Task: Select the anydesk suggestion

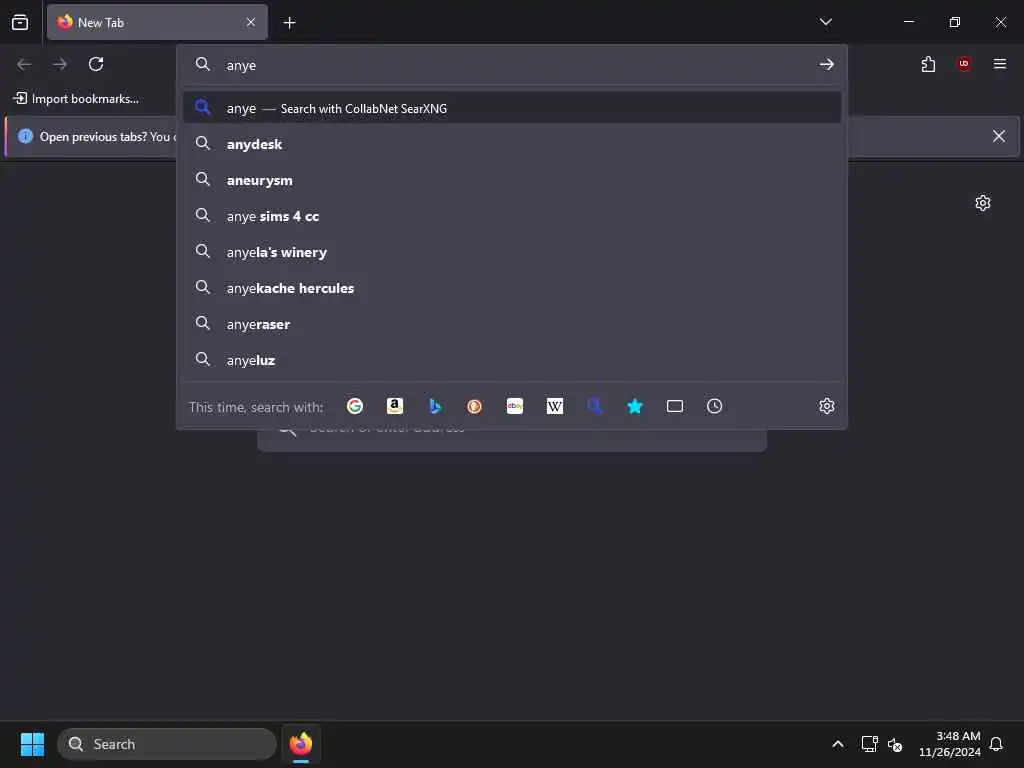Action: pos(512,144)
